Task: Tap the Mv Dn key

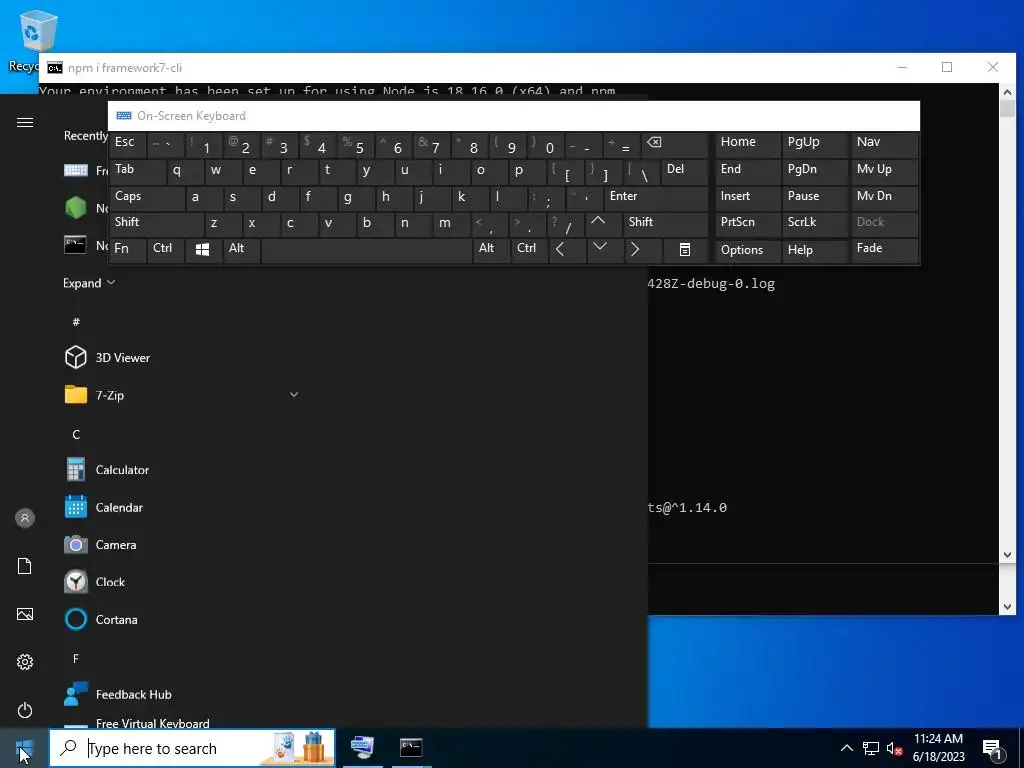Action: (884, 198)
